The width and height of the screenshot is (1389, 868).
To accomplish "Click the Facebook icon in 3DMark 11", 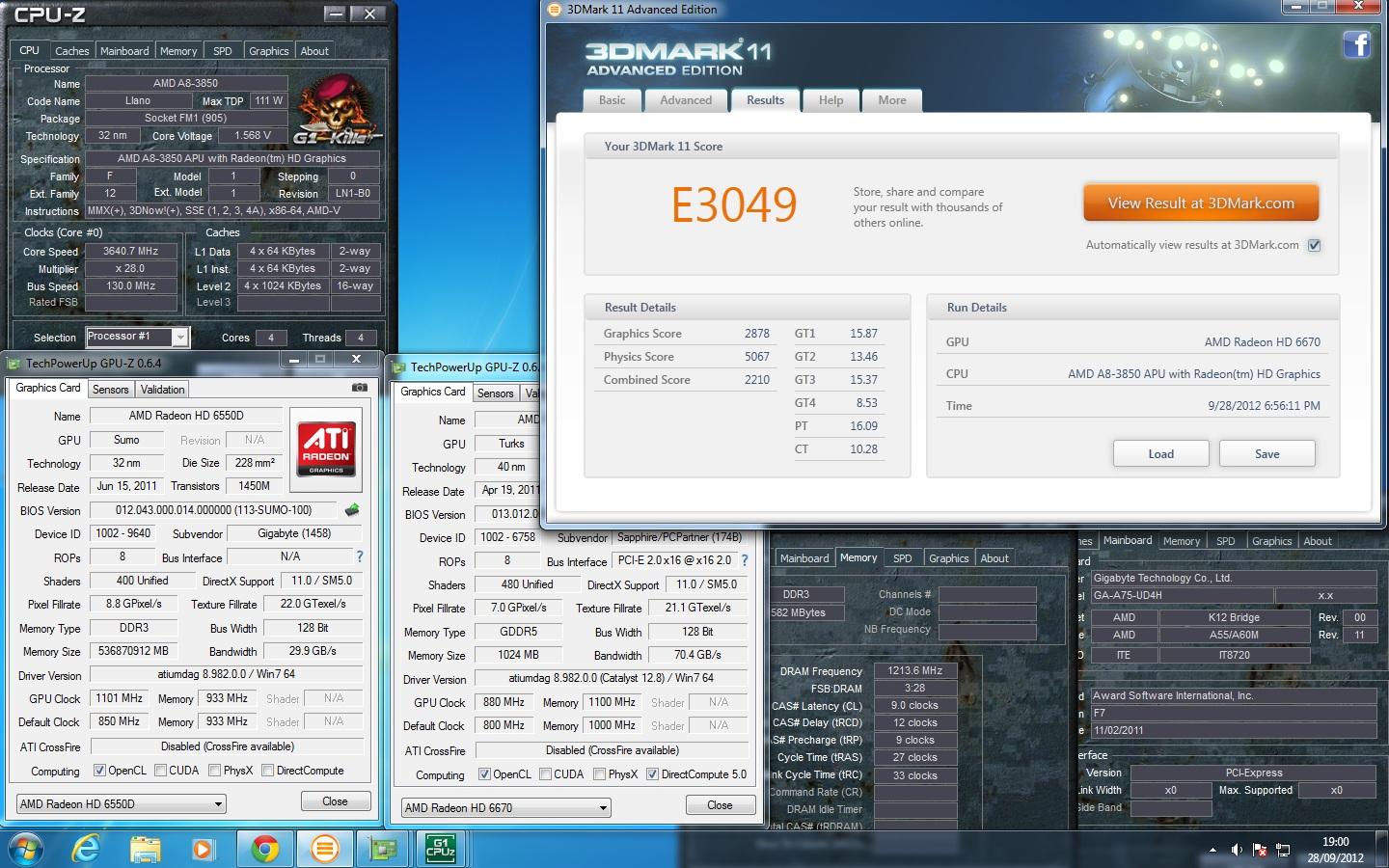I will coord(1357,44).
